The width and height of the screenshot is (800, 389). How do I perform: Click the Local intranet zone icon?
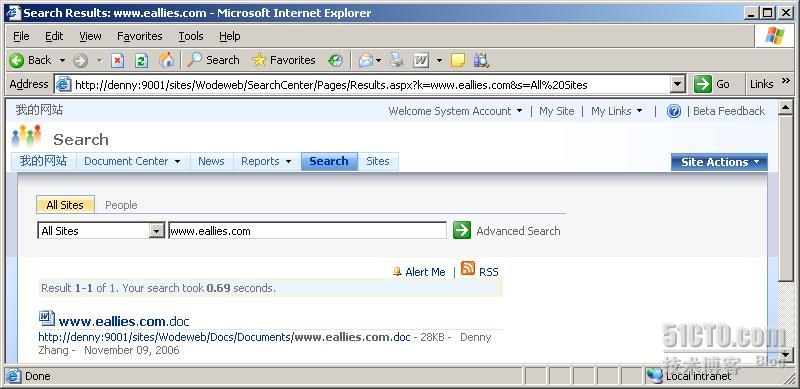654,376
